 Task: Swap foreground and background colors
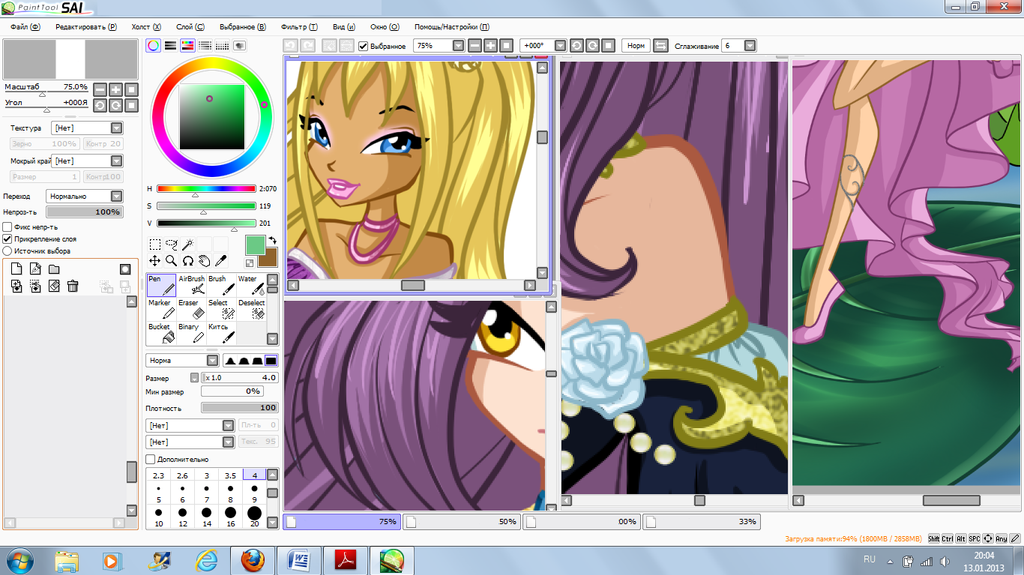[x=272, y=240]
